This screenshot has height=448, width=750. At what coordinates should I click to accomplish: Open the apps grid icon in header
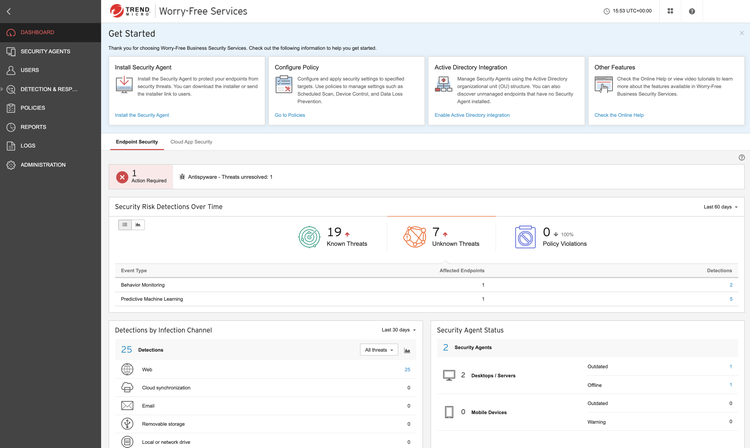tap(670, 11)
